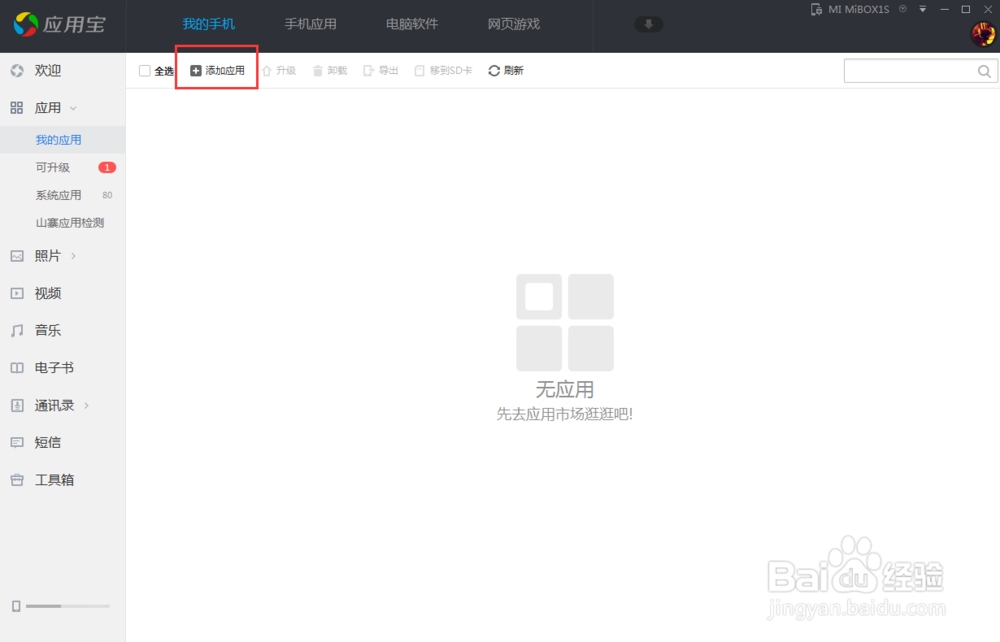
Task: Open the 我的手机 tab
Action: tap(209, 24)
